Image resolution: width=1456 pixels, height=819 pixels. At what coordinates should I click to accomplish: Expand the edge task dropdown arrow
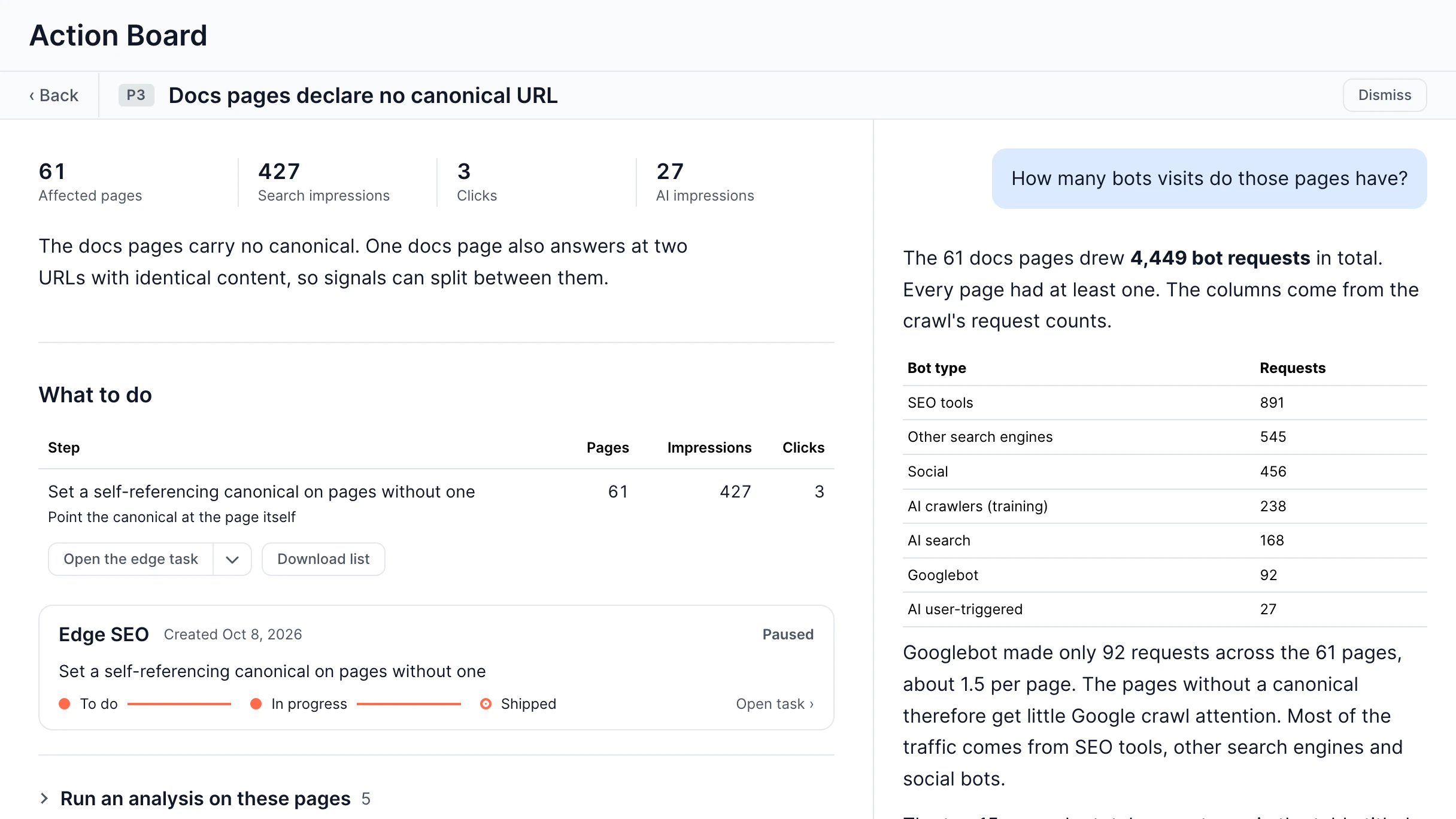point(232,559)
